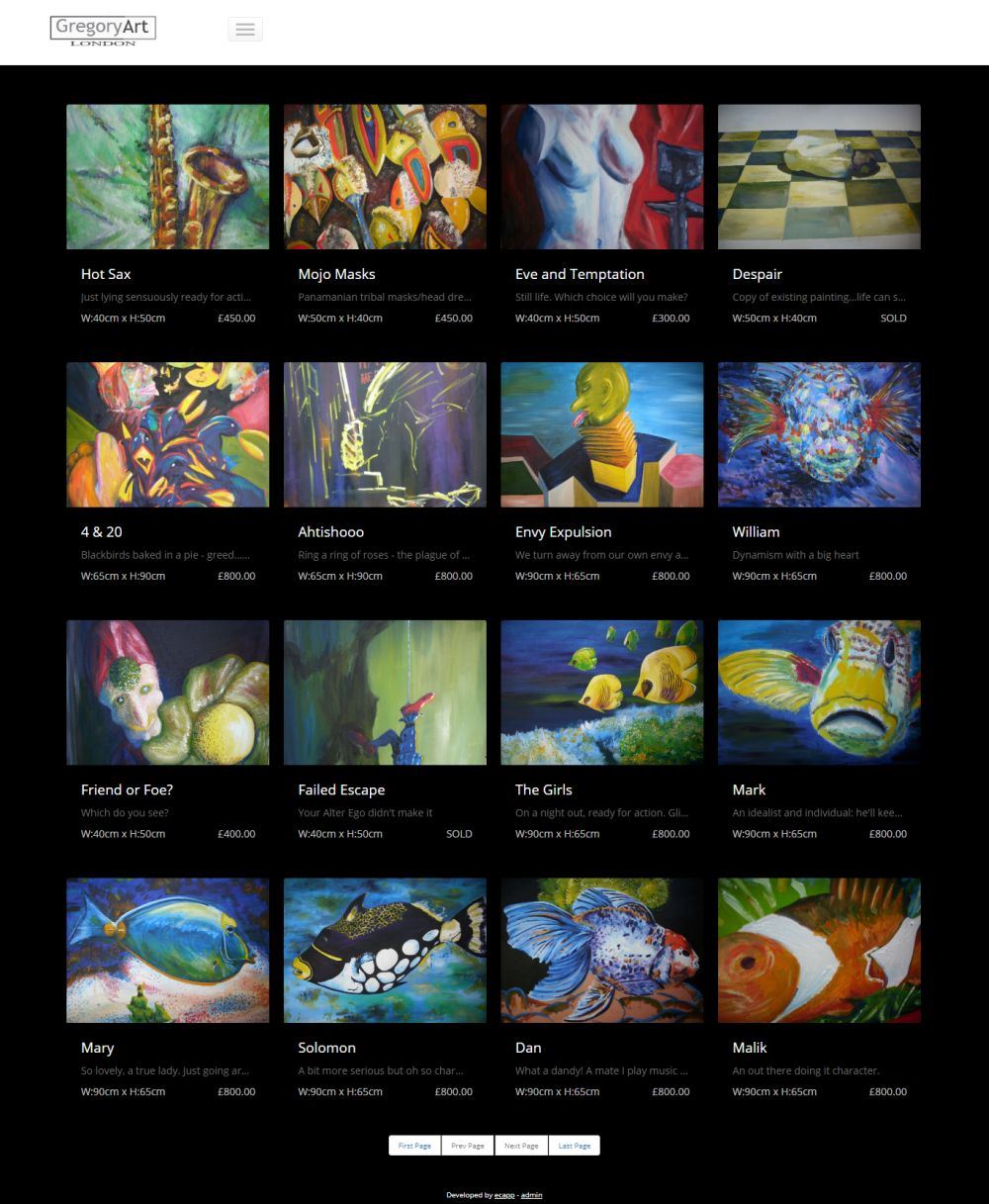Click the 4 & 20 title
989x1204 pixels.
click(x=102, y=532)
